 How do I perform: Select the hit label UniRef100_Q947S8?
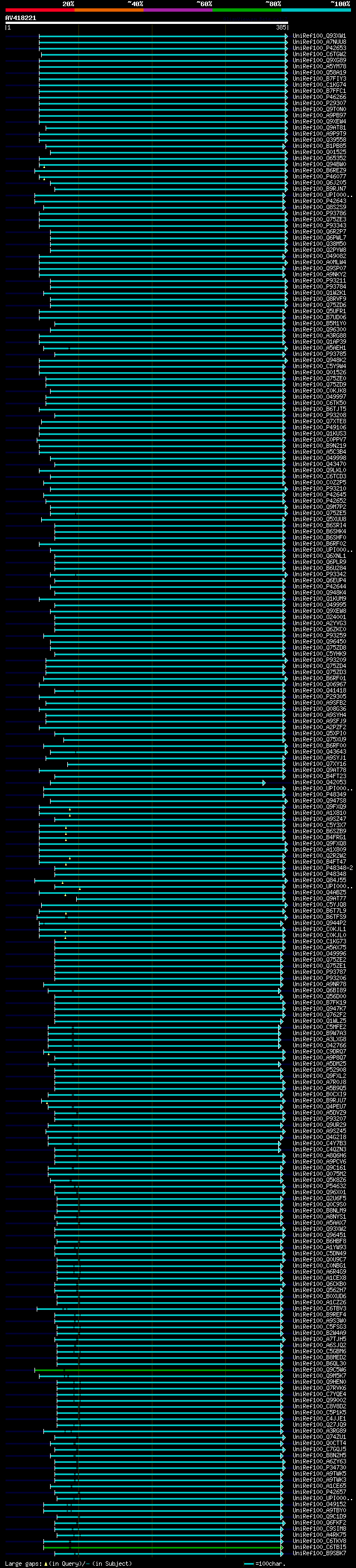(319, 800)
